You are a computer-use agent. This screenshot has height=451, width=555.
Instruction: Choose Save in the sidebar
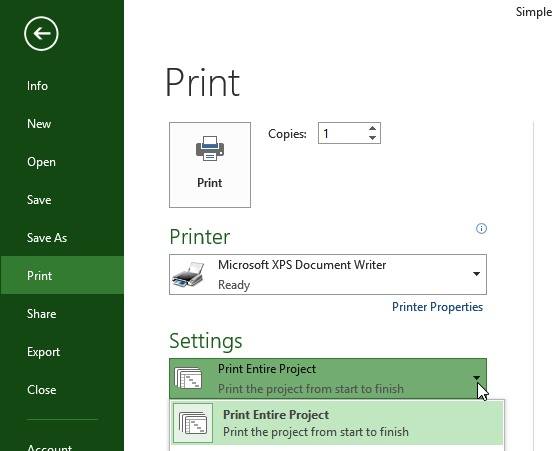39,200
